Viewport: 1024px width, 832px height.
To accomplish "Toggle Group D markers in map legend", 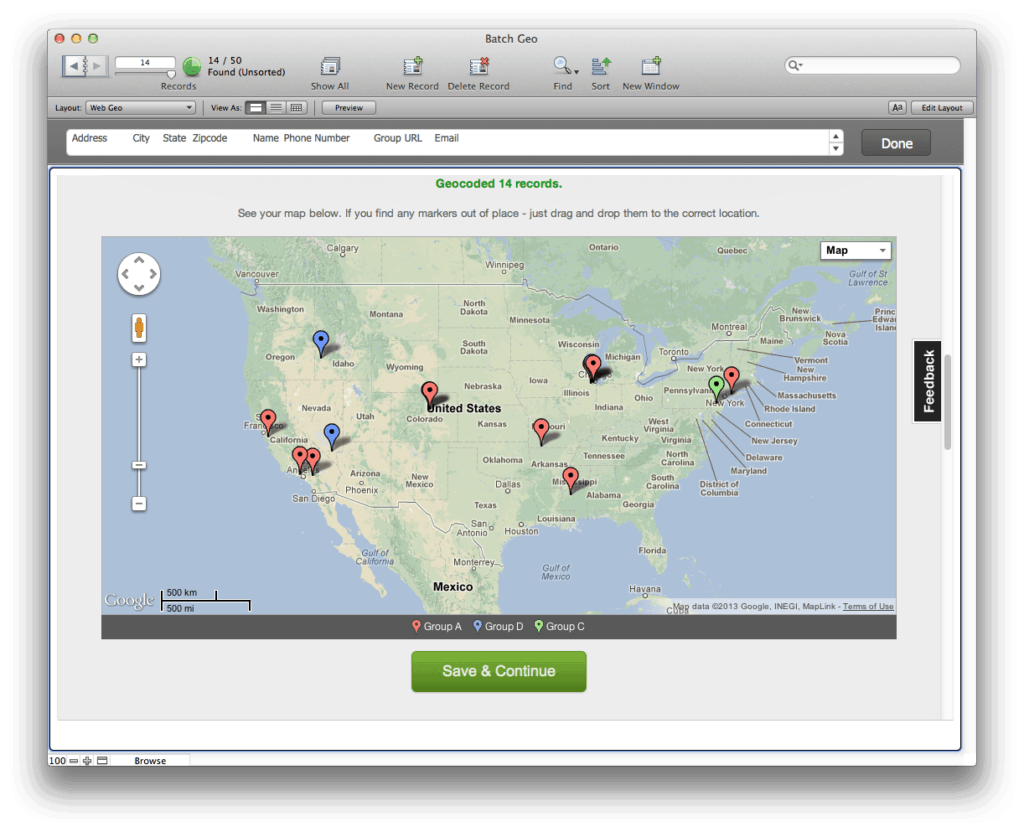I will coord(498,626).
